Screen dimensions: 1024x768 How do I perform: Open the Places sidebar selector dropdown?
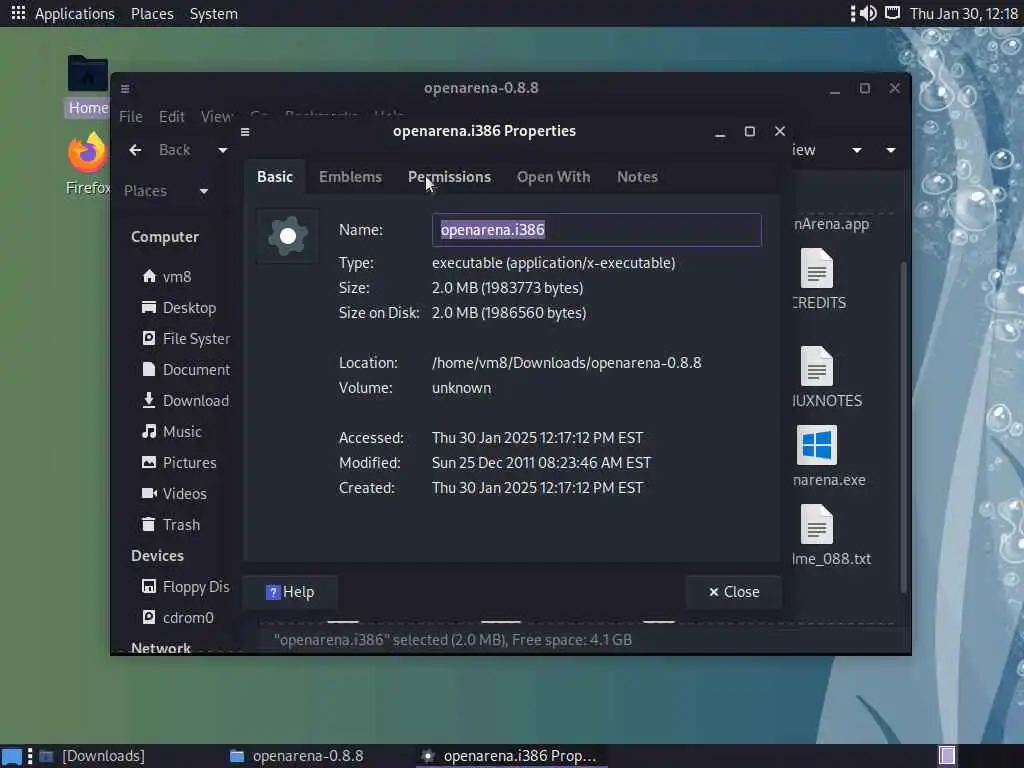tap(204, 191)
